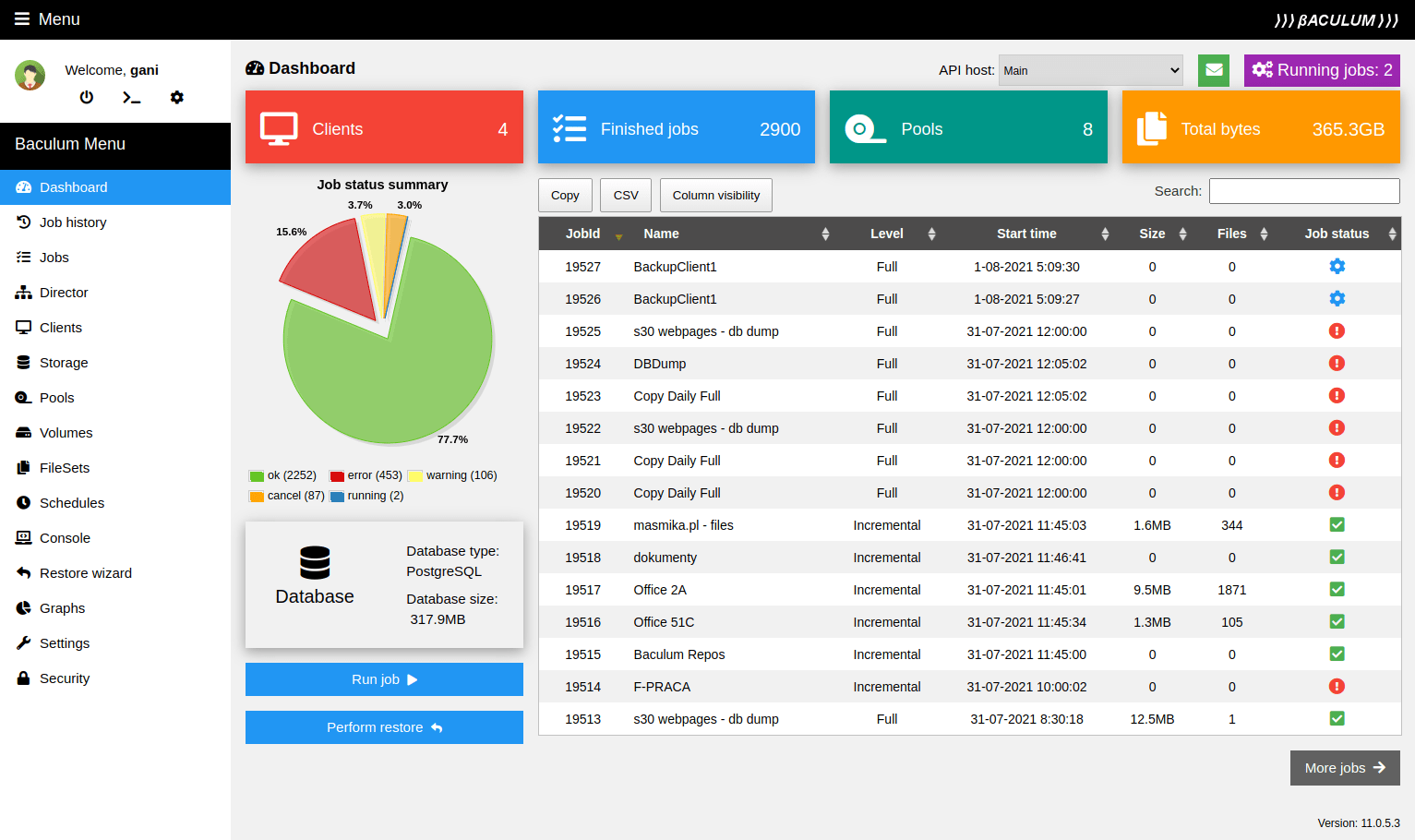The image size is (1415, 840).
Task: Click the FileSets copy icon
Action: (24, 468)
